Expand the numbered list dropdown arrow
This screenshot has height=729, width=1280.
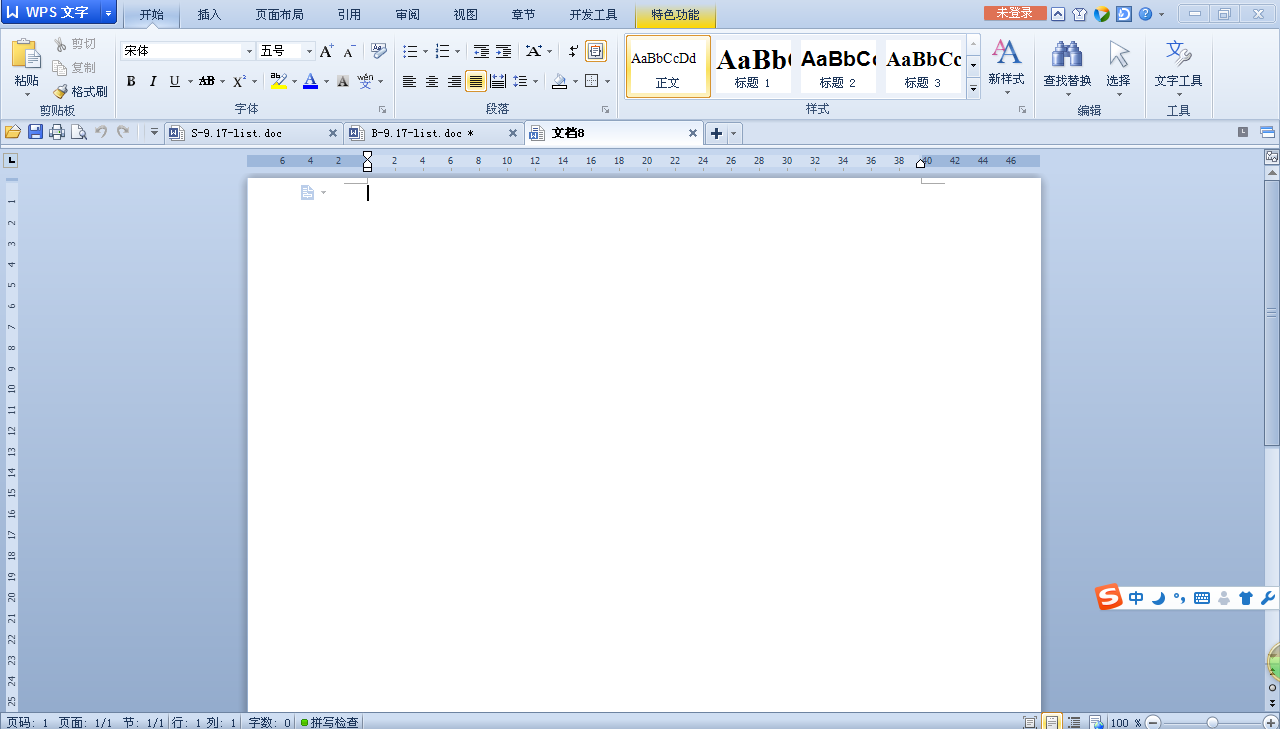point(458,51)
